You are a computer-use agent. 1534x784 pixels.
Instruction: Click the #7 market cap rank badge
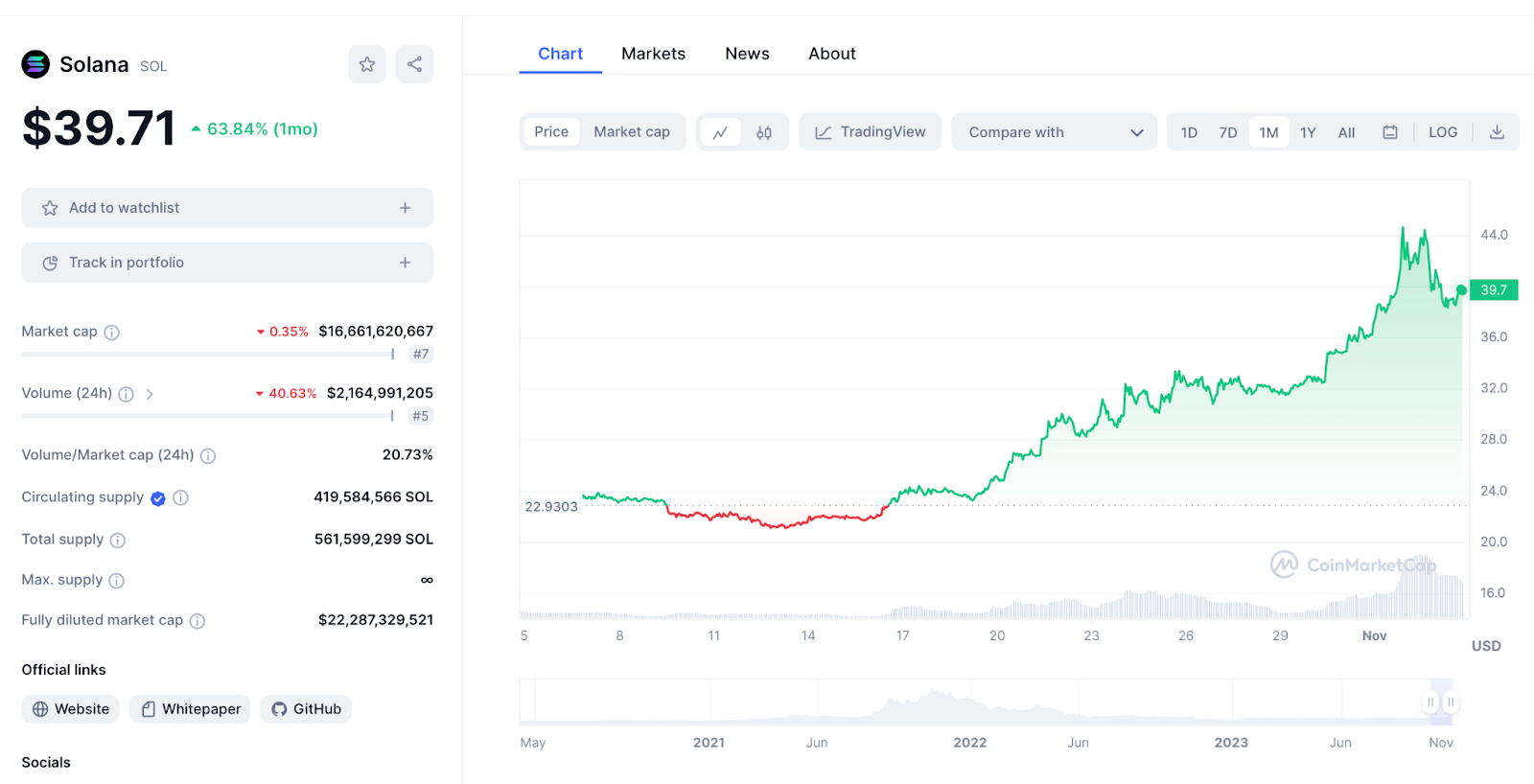pyautogui.click(x=421, y=355)
